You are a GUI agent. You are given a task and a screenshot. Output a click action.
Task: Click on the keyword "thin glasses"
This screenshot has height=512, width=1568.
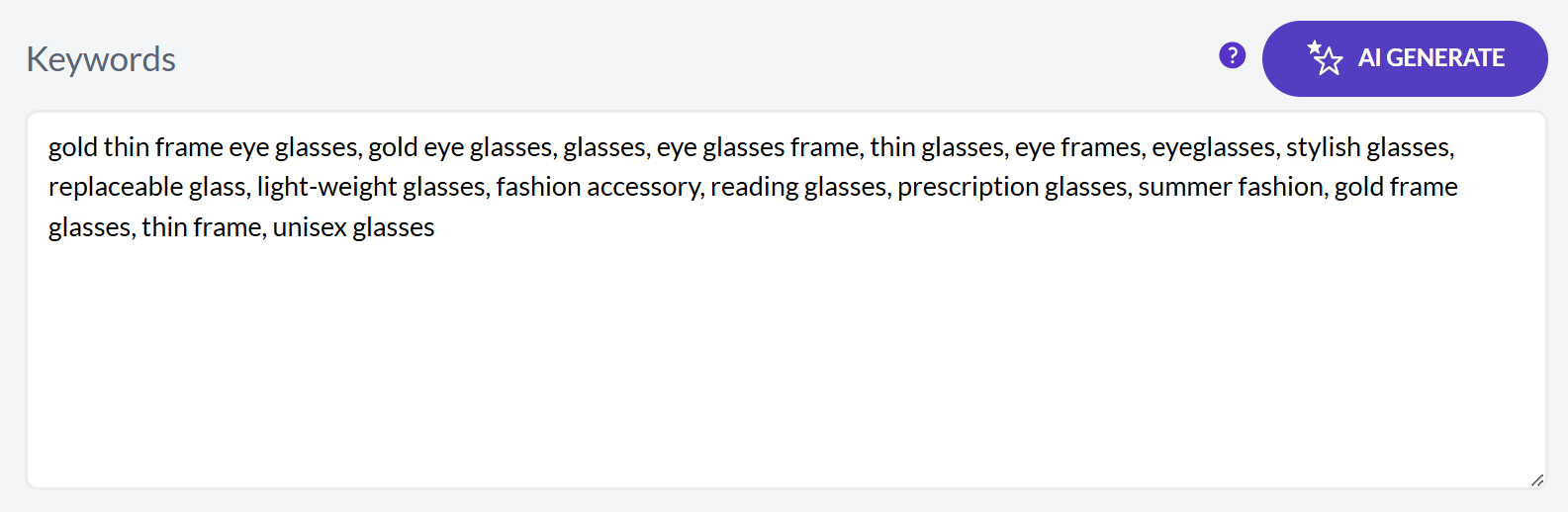[x=937, y=147]
